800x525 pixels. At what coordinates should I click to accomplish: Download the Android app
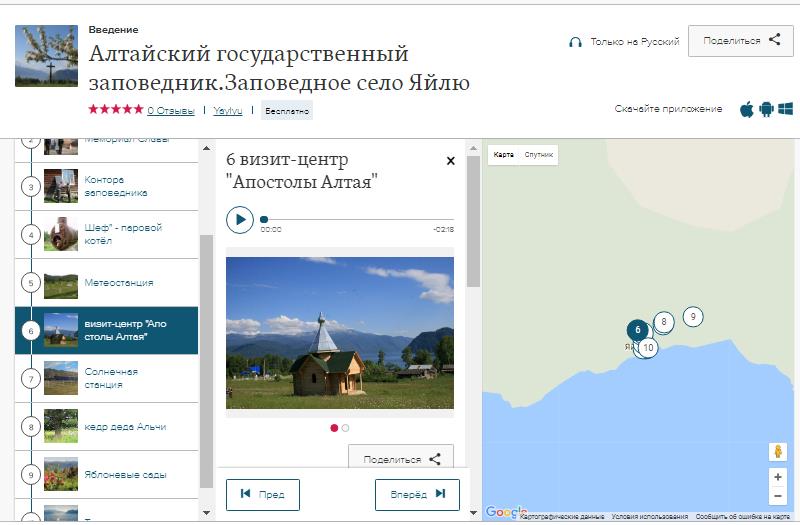coord(766,109)
